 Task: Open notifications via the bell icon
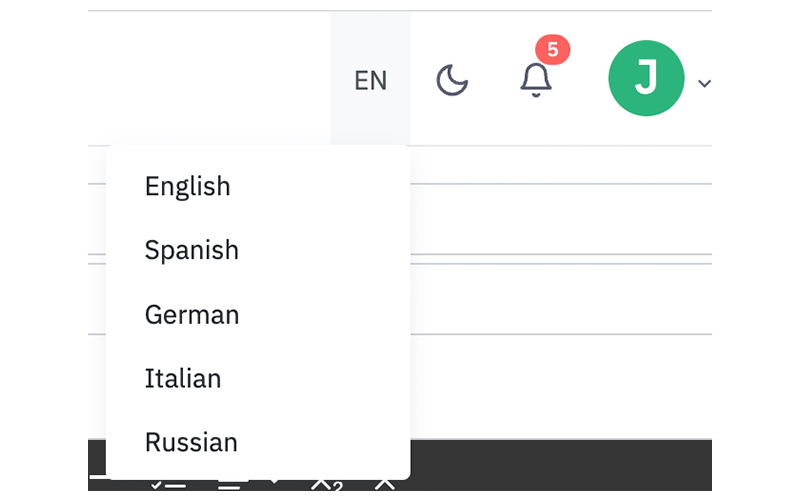click(x=536, y=80)
